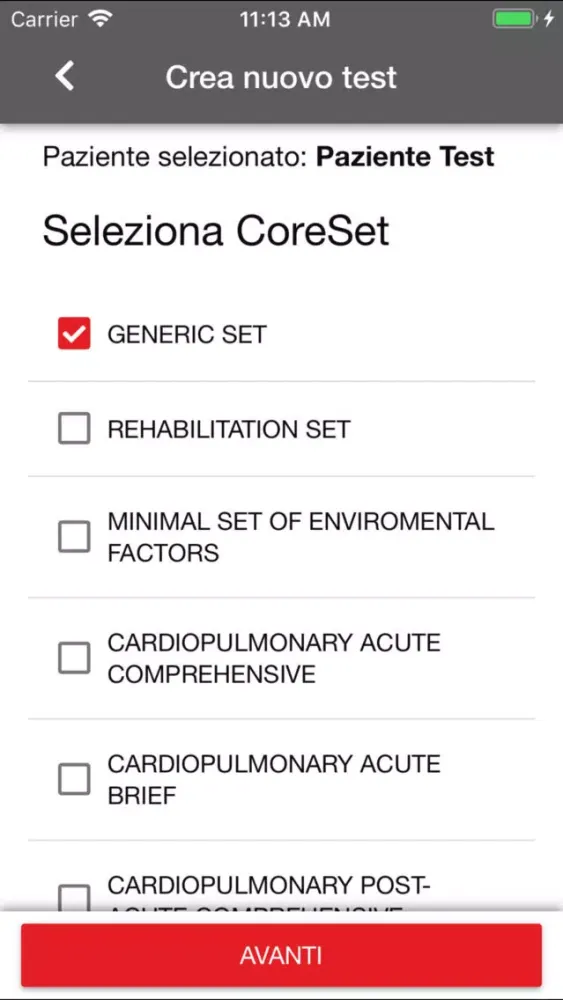Screen dimensions: 563x1000
Task: Toggle the CARDIOPULMONARY POST-ACUTE COMPREHENSIVE checkbox
Action: [x=74, y=897]
